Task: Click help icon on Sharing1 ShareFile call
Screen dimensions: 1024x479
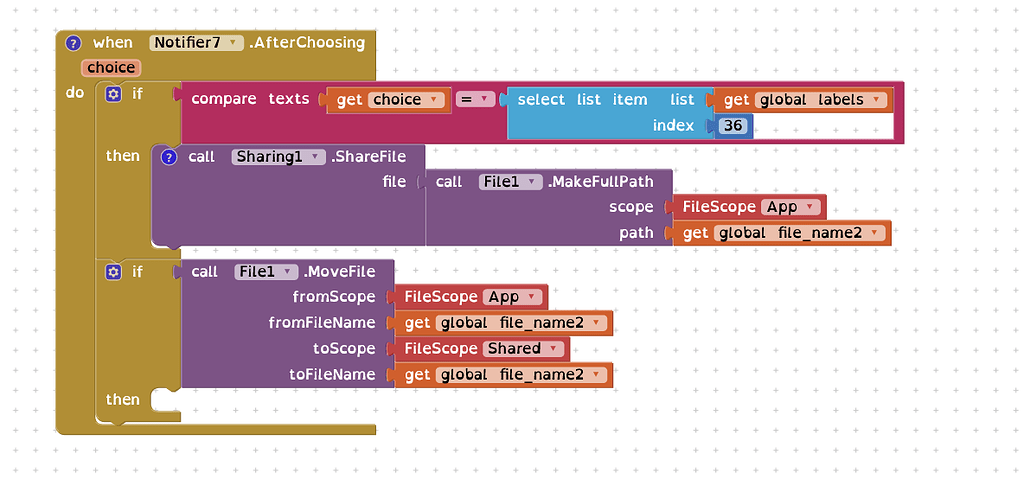Action: tap(169, 157)
